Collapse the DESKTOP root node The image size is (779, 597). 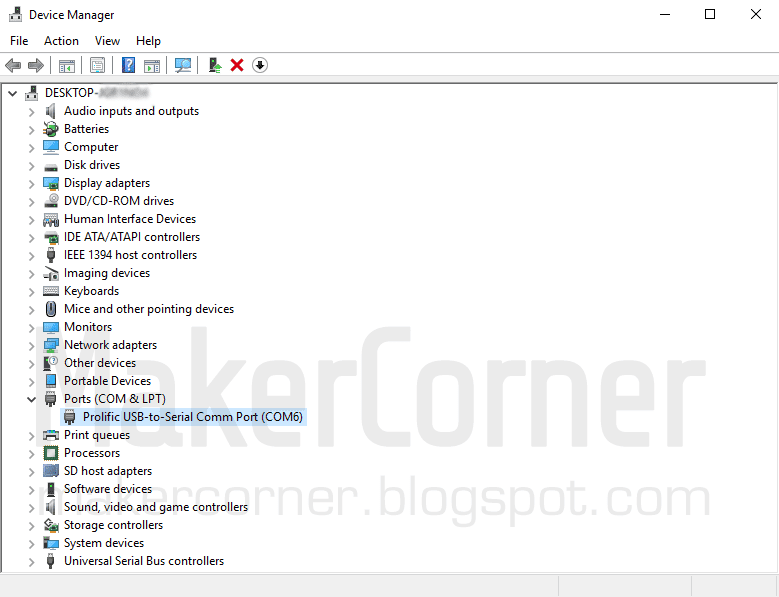(x=13, y=93)
